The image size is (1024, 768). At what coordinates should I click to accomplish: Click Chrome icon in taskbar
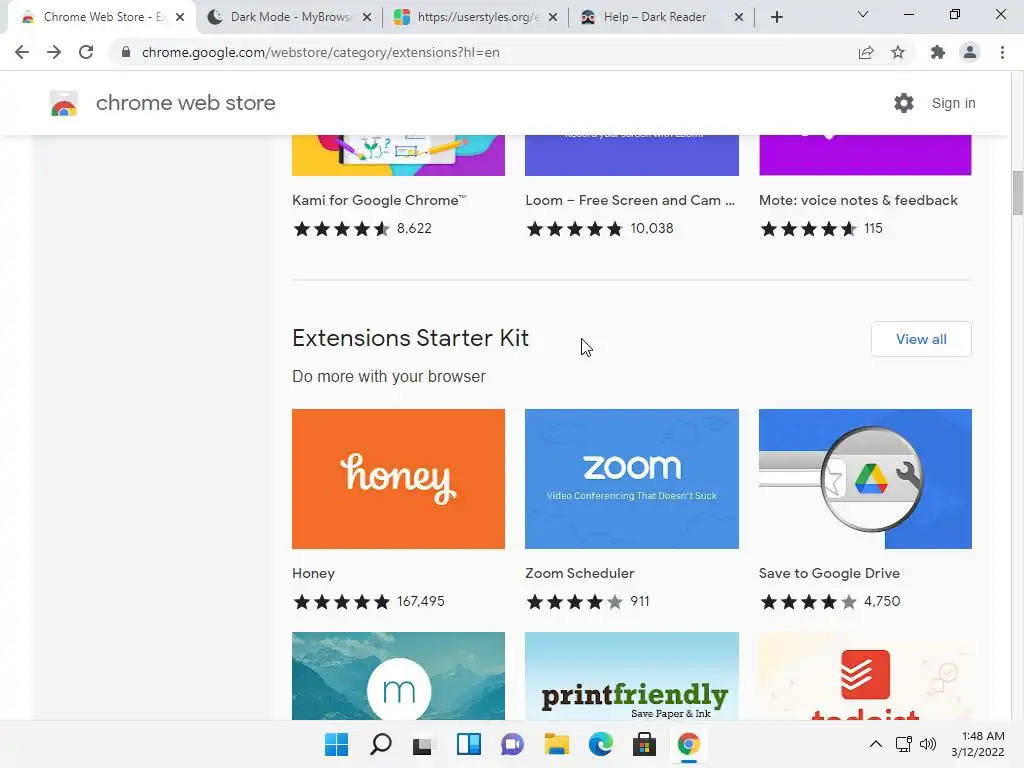coord(688,744)
